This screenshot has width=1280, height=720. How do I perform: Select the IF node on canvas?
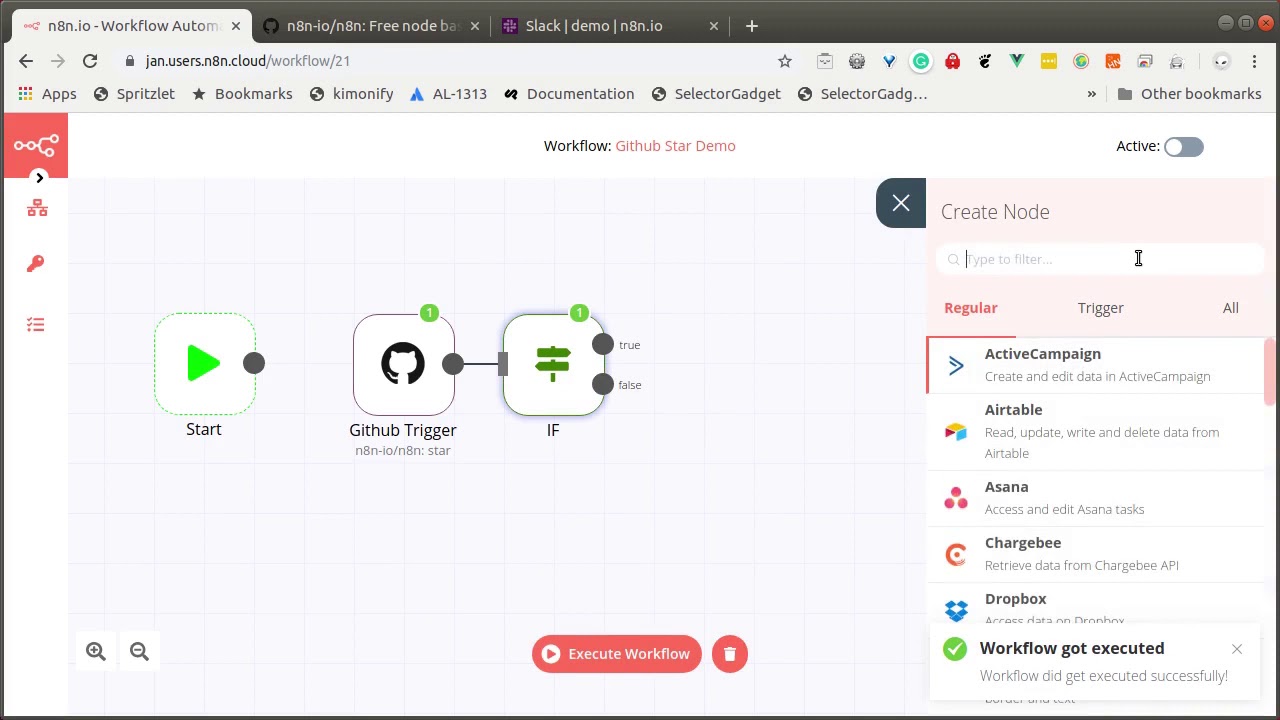coord(553,364)
